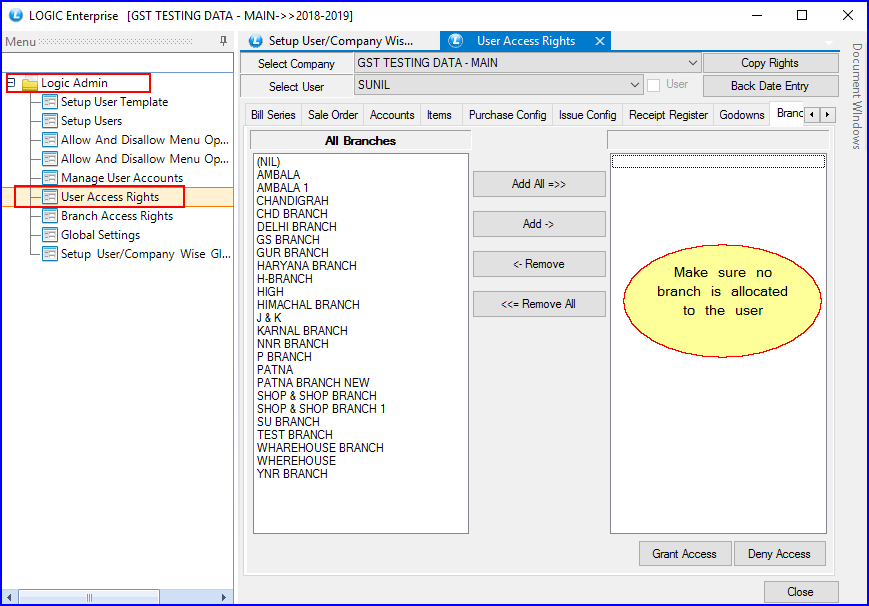The height and width of the screenshot is (606, 869).
Task: Switch to the Godowns tab
Action: [741, 115]
